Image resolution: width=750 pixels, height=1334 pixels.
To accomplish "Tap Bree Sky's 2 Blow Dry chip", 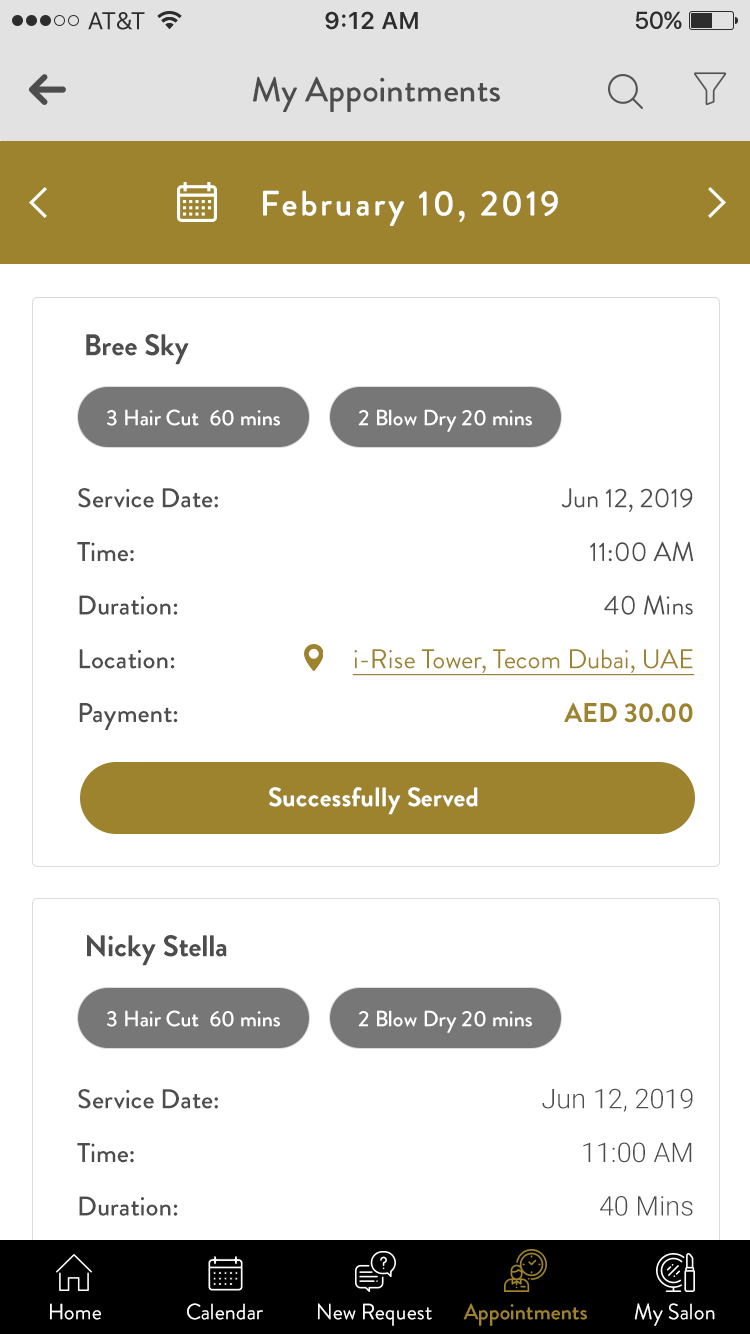I will pos(445,418).
